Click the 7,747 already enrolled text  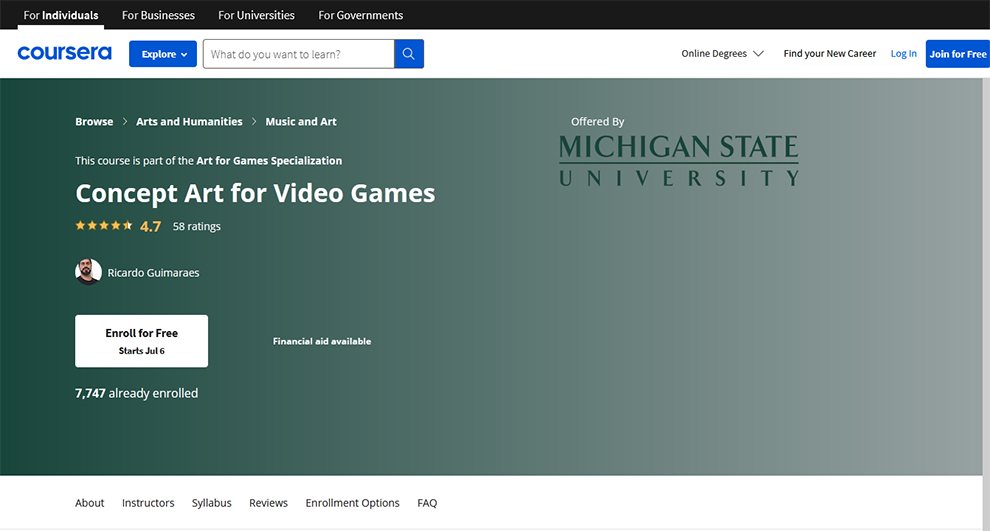[x=136, y=393]
